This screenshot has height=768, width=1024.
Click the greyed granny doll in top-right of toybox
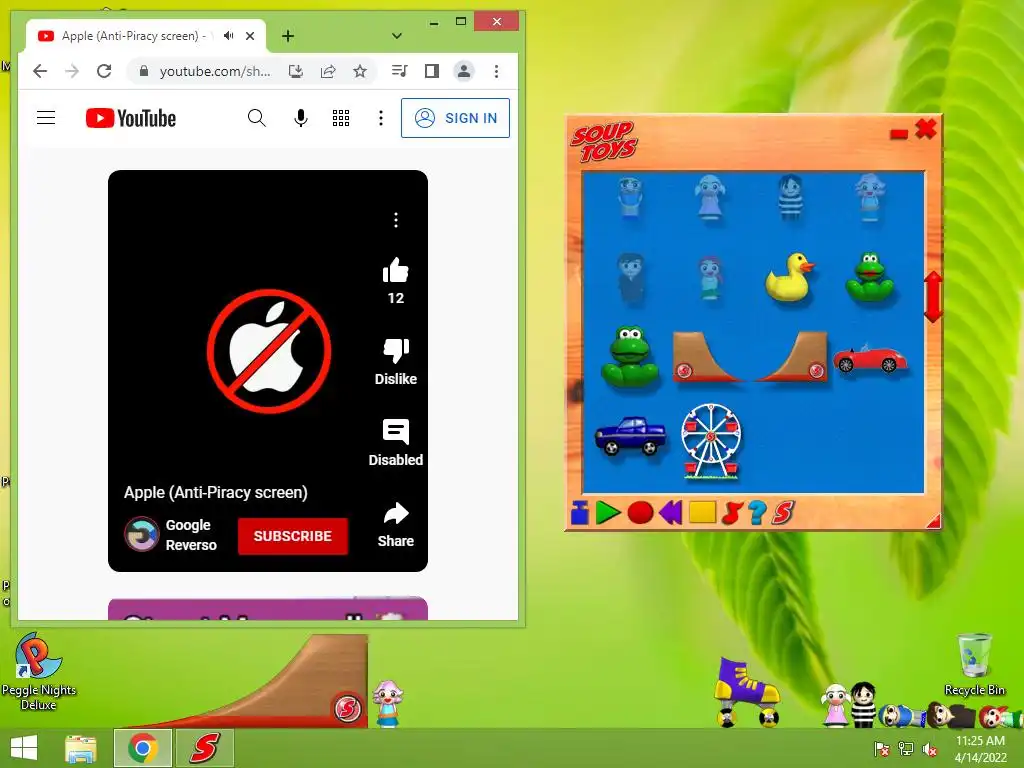(x=869, y=197)
